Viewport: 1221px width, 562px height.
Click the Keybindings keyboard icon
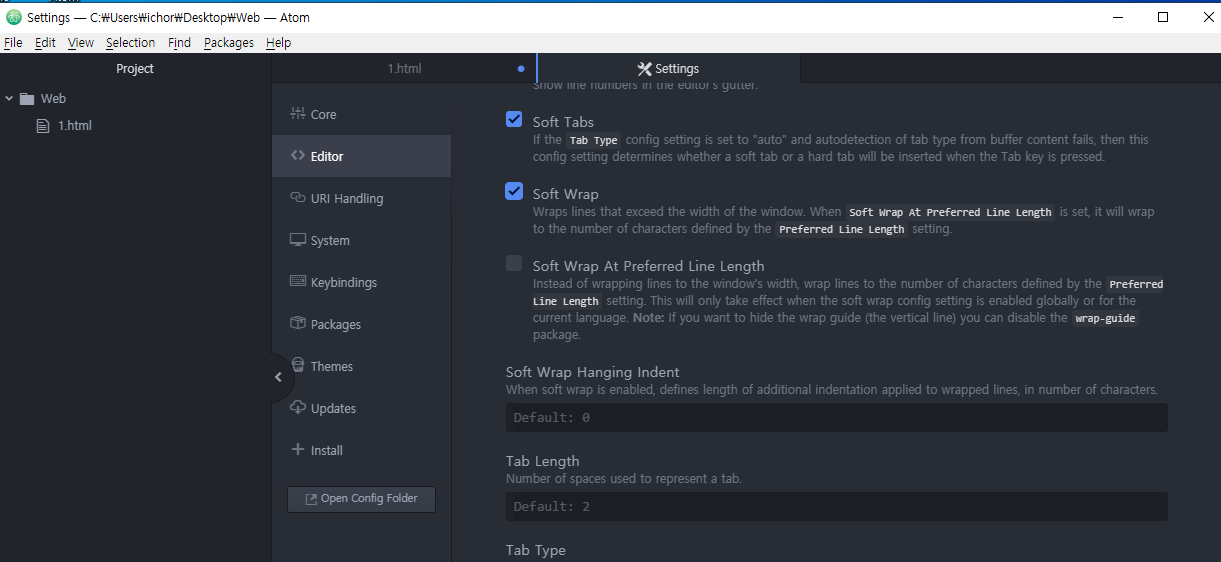(x=297, y=282)
